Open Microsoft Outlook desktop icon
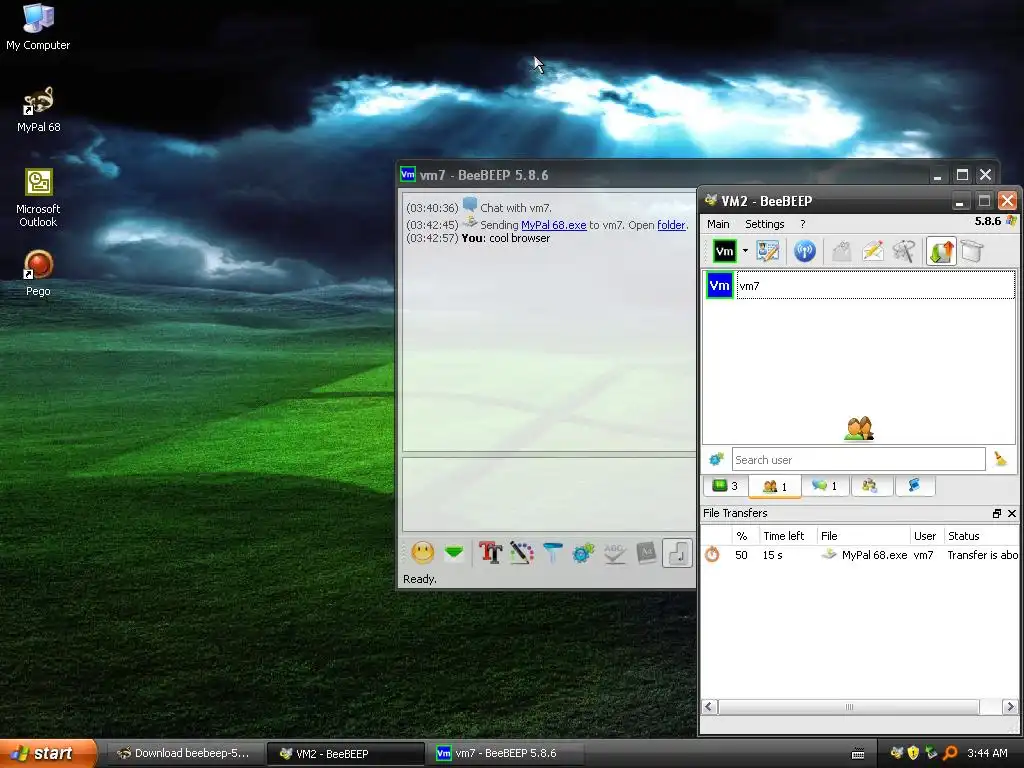The image size is (1024, 768). click(38, 198)
